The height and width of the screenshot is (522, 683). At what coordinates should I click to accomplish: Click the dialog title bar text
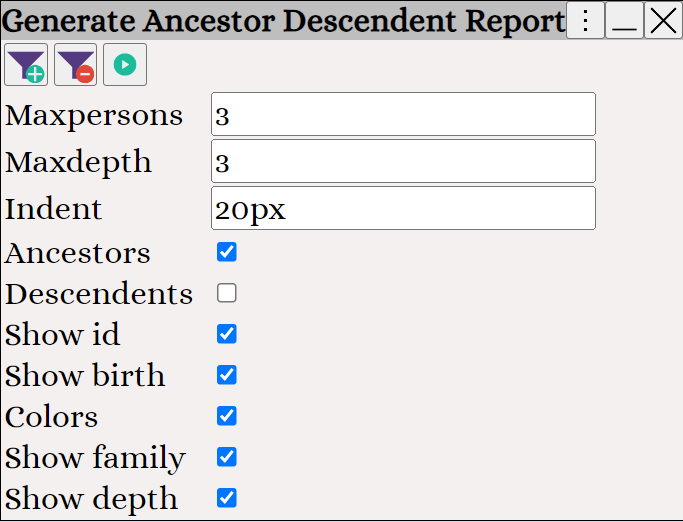point(284,21)
